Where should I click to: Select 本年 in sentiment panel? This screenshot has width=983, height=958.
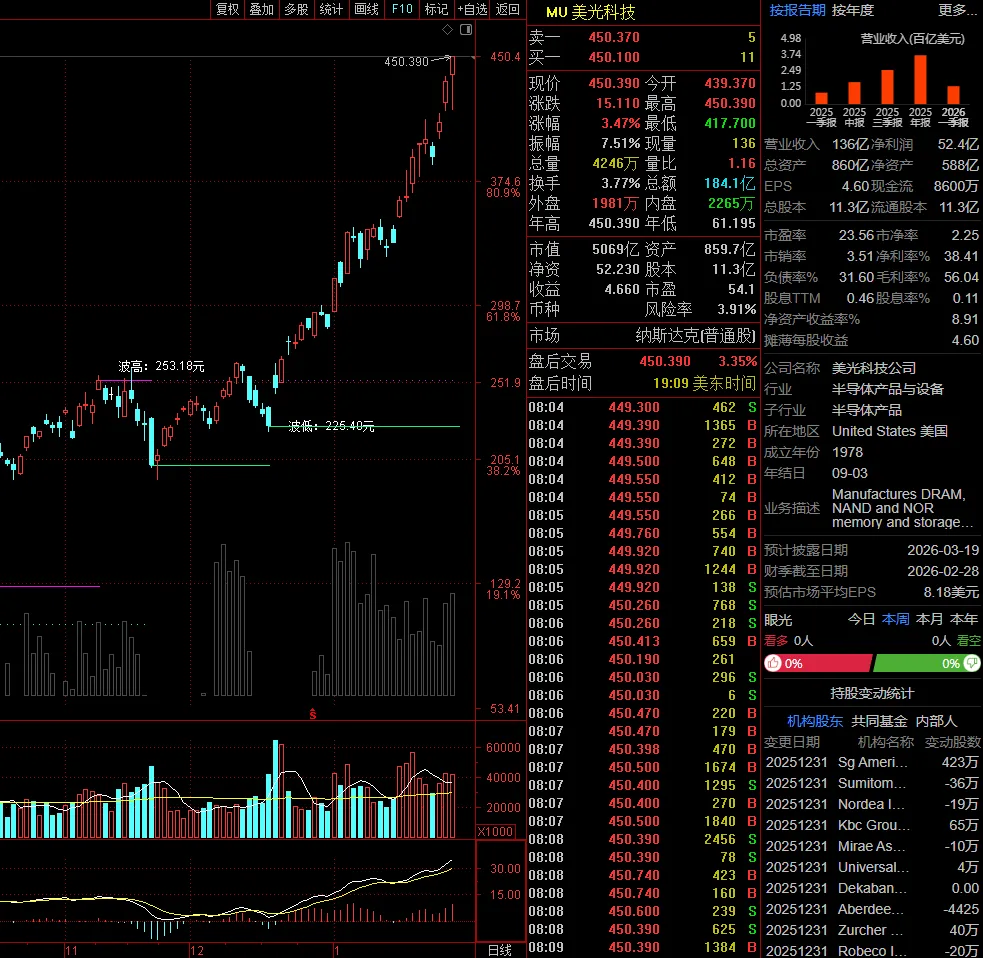click(964, 620)
